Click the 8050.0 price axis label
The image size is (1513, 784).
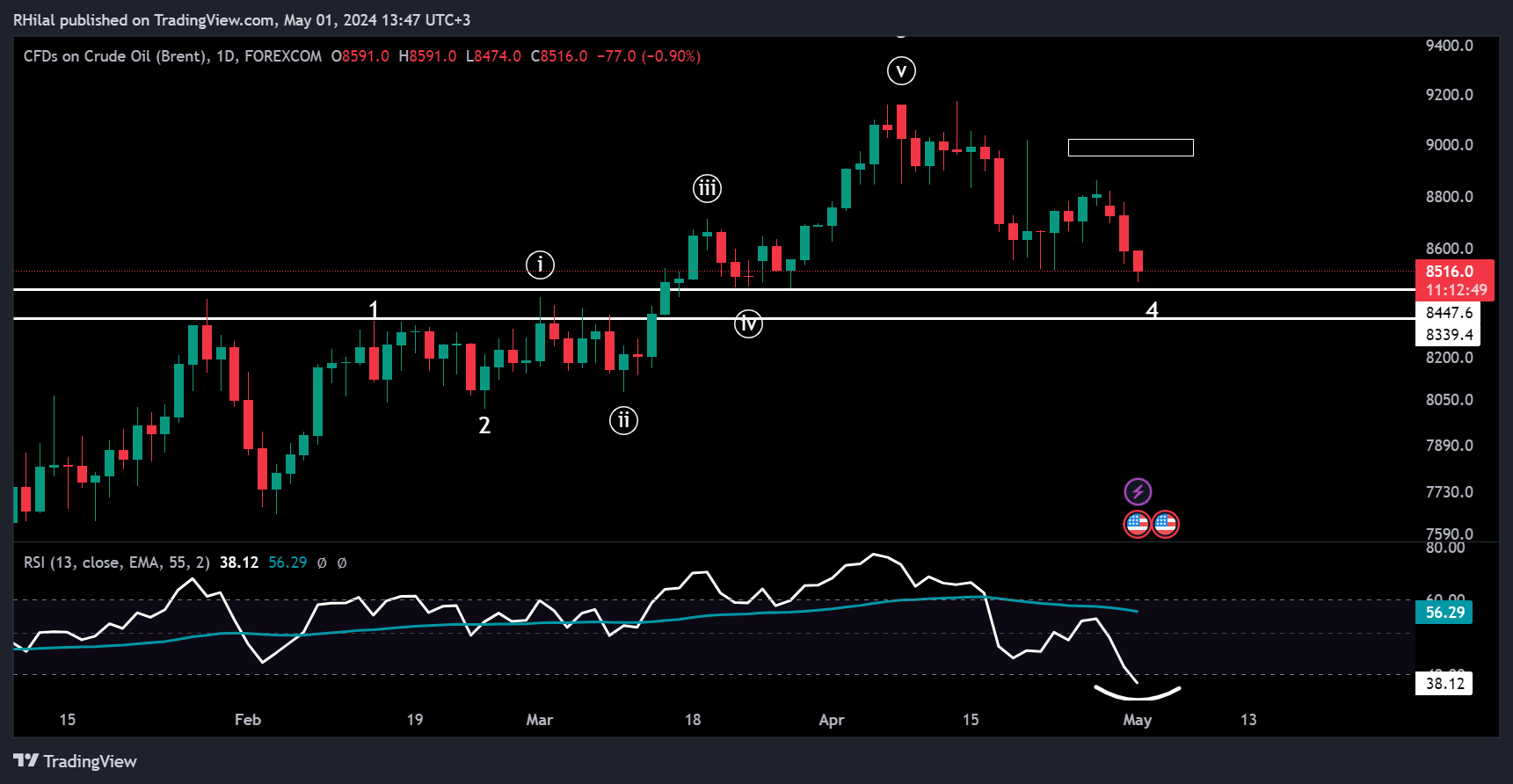pyautogui.click(x=1449, y=400)
